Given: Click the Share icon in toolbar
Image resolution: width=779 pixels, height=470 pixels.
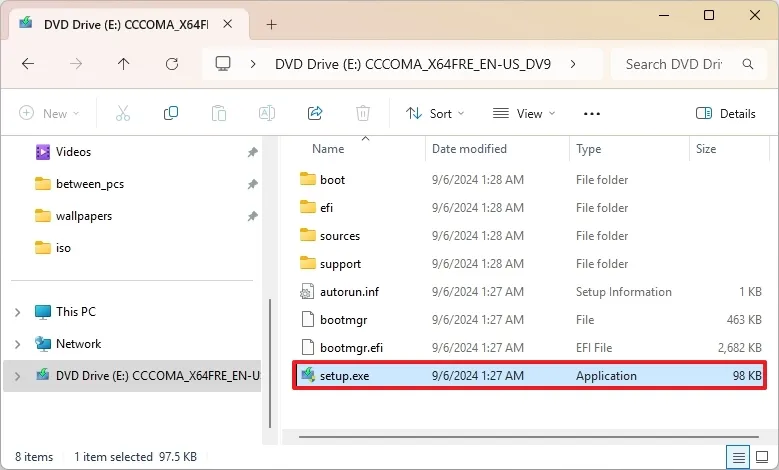Looking at the screenshot, I should tap(315, 113).
